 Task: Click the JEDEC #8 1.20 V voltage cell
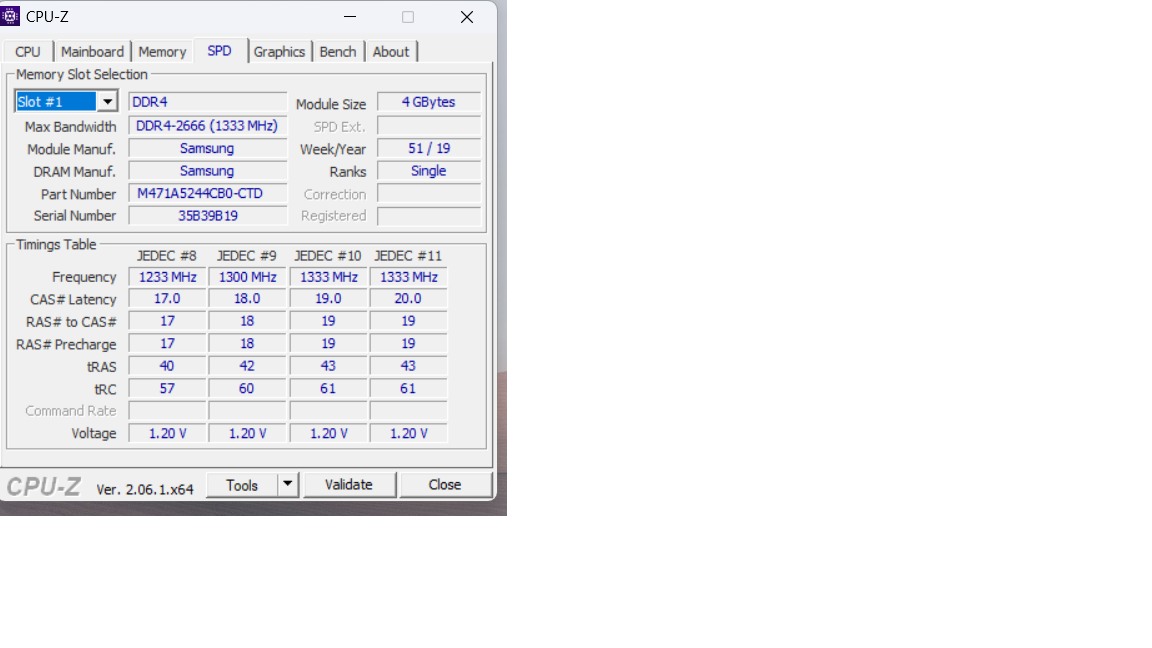pos(168,433)
